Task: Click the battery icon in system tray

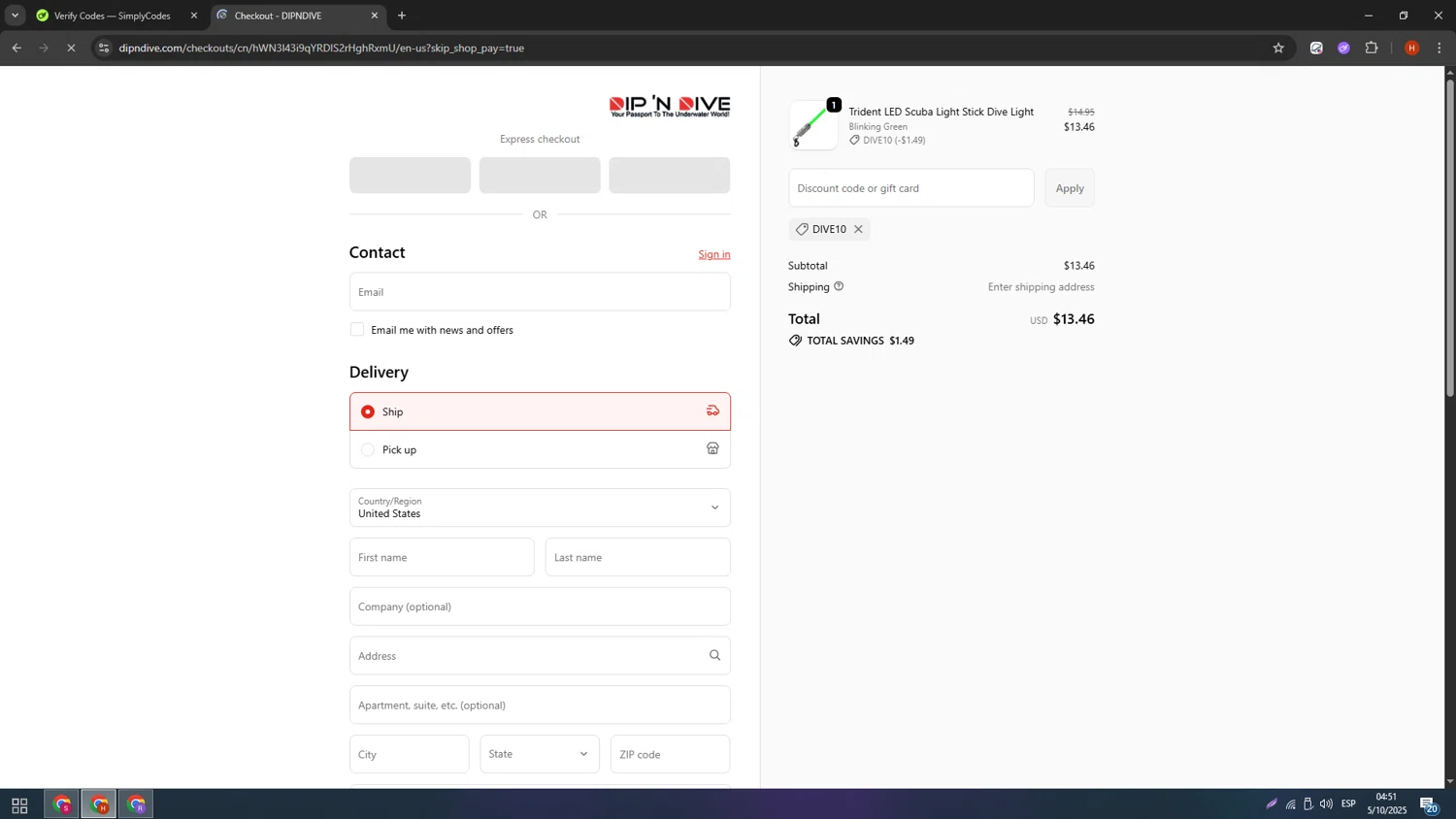Action: pos(1308,803)
